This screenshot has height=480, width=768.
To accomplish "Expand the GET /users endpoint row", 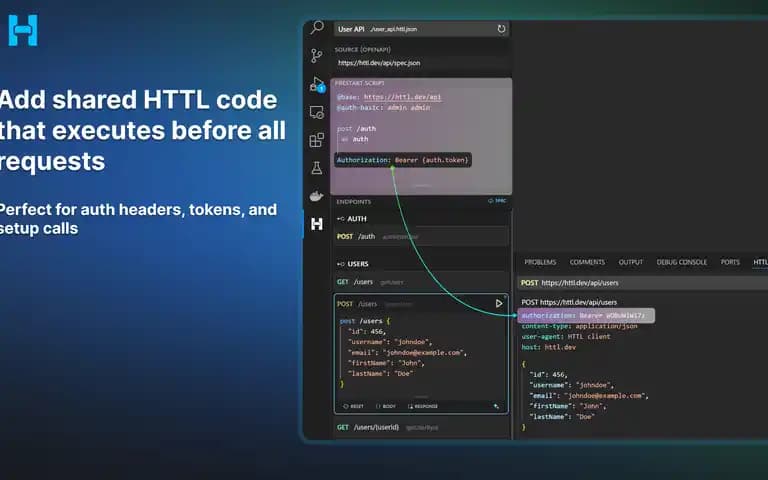I will point(421,282).
